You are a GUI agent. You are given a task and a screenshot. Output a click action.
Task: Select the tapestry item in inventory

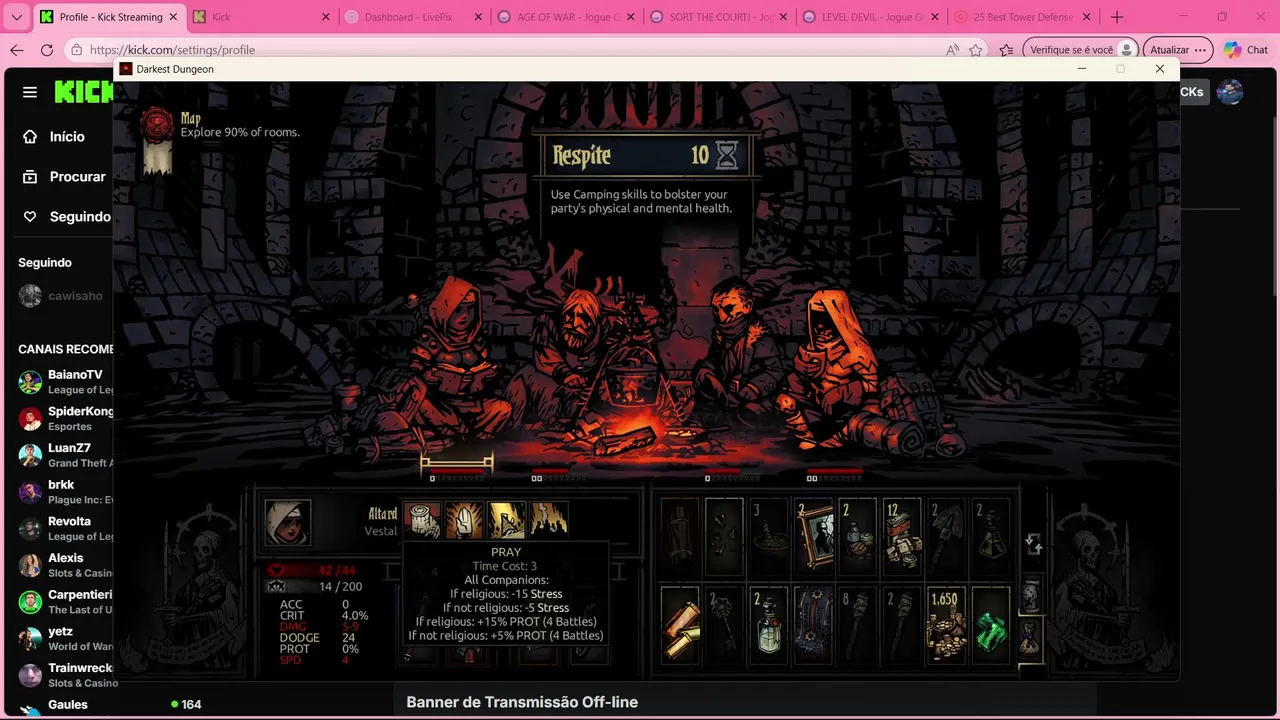pos(813,625)
